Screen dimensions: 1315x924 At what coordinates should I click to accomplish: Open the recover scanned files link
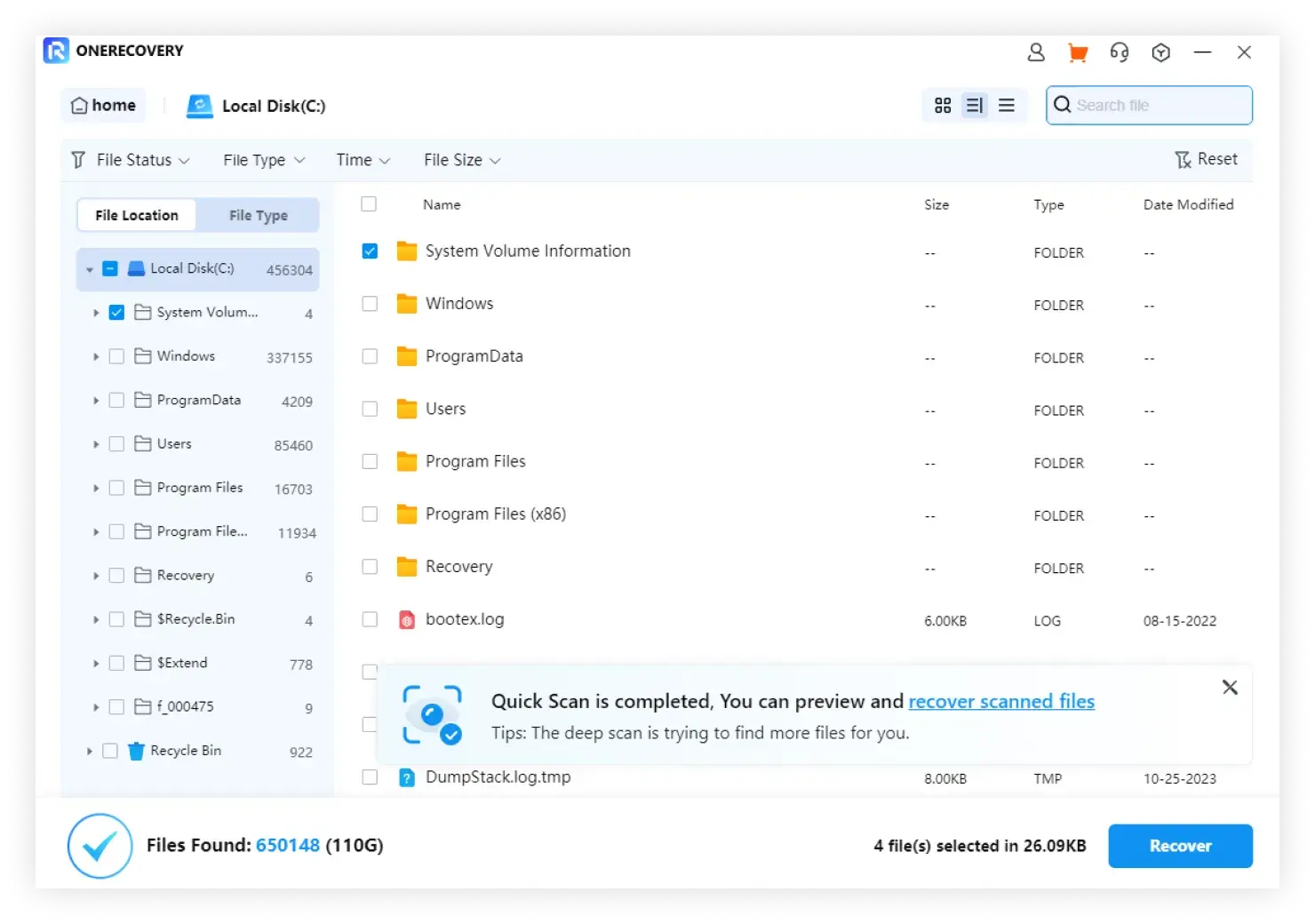tap(1000, 701)
